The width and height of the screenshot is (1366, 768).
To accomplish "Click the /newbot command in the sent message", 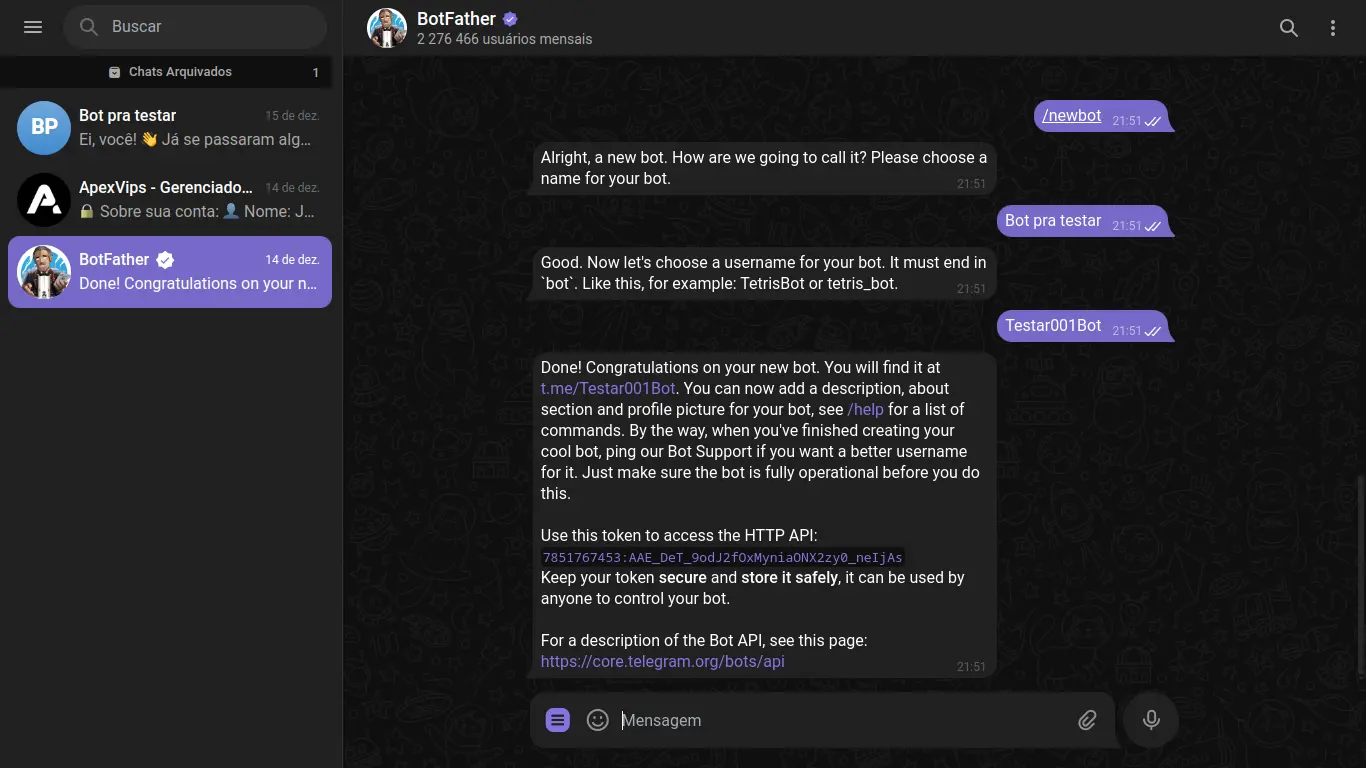I will (x=1072, y=116).
